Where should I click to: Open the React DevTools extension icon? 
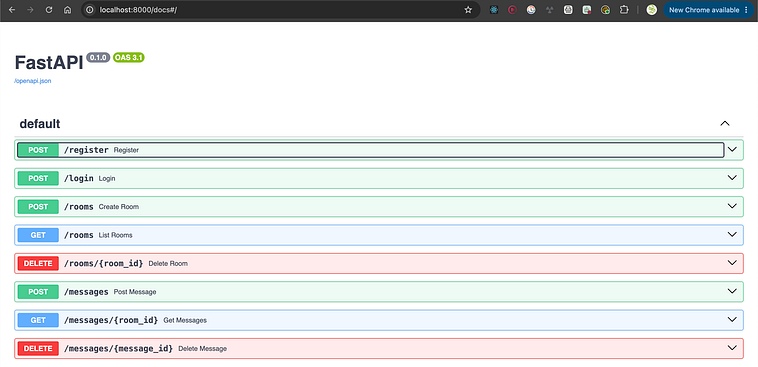tap(494, 10)
